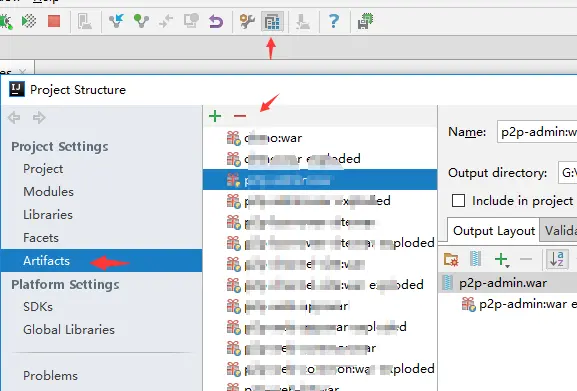Select Libraries in Project Settings

pyautogui.click(x=48, y=215)
